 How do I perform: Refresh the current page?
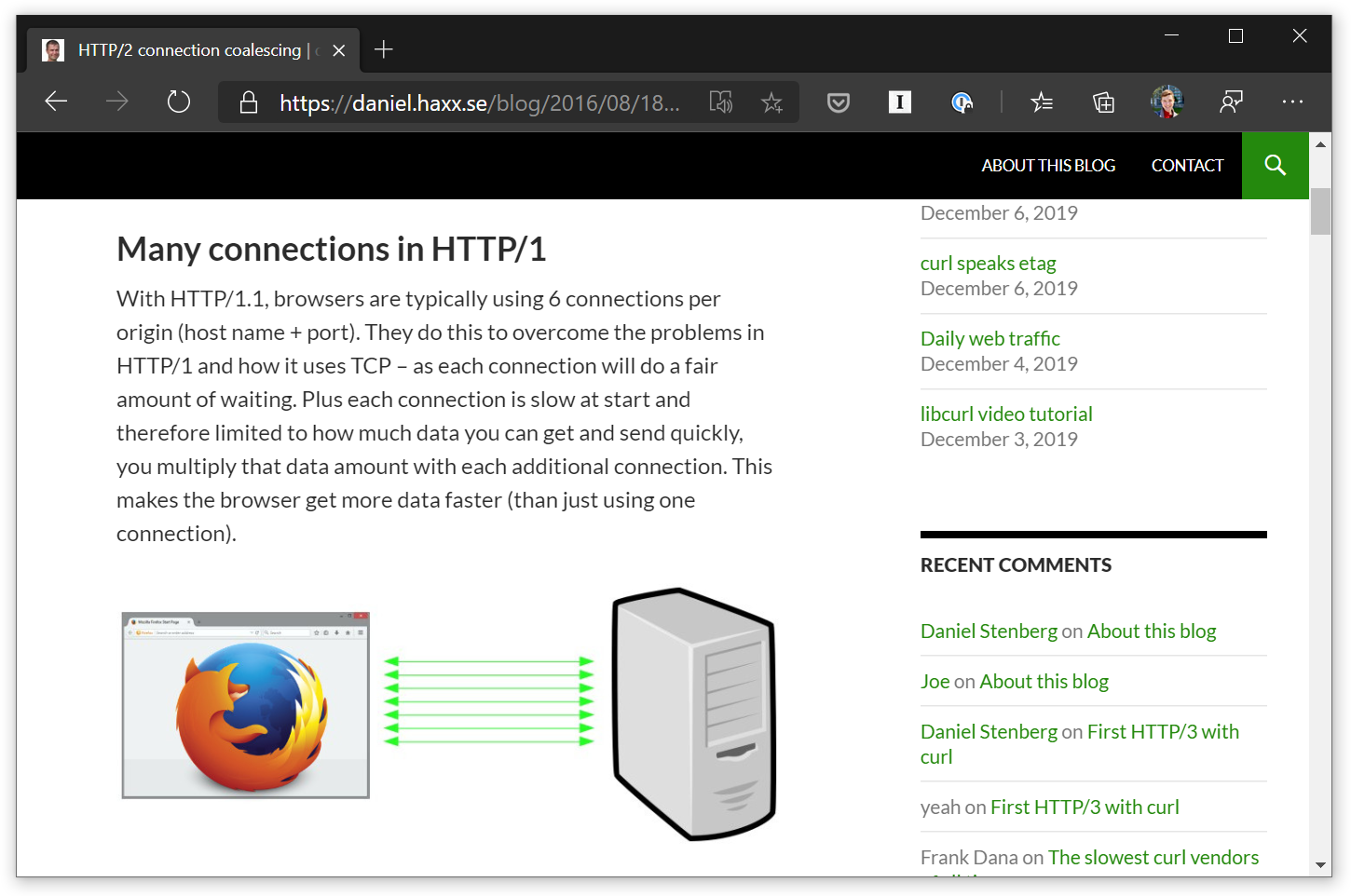coord(179,102)
